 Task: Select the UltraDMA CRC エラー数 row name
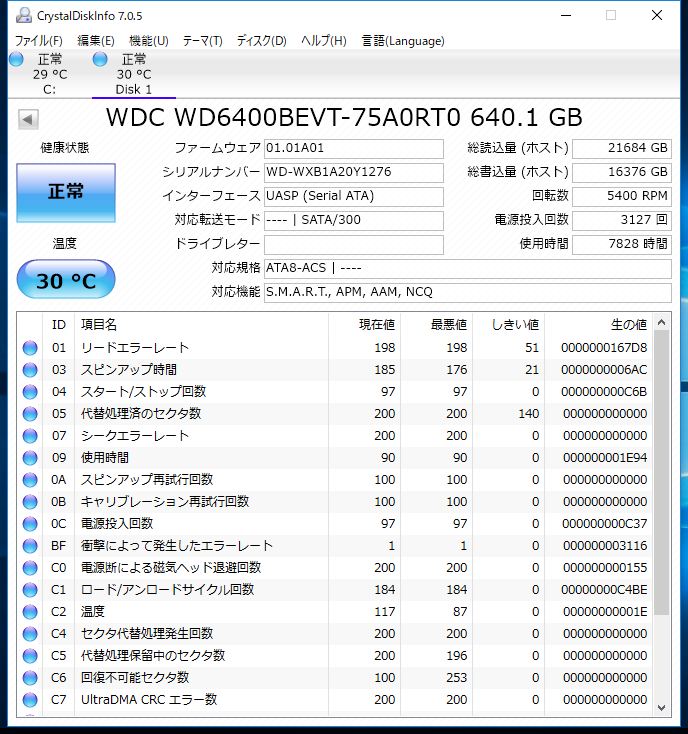149,700
